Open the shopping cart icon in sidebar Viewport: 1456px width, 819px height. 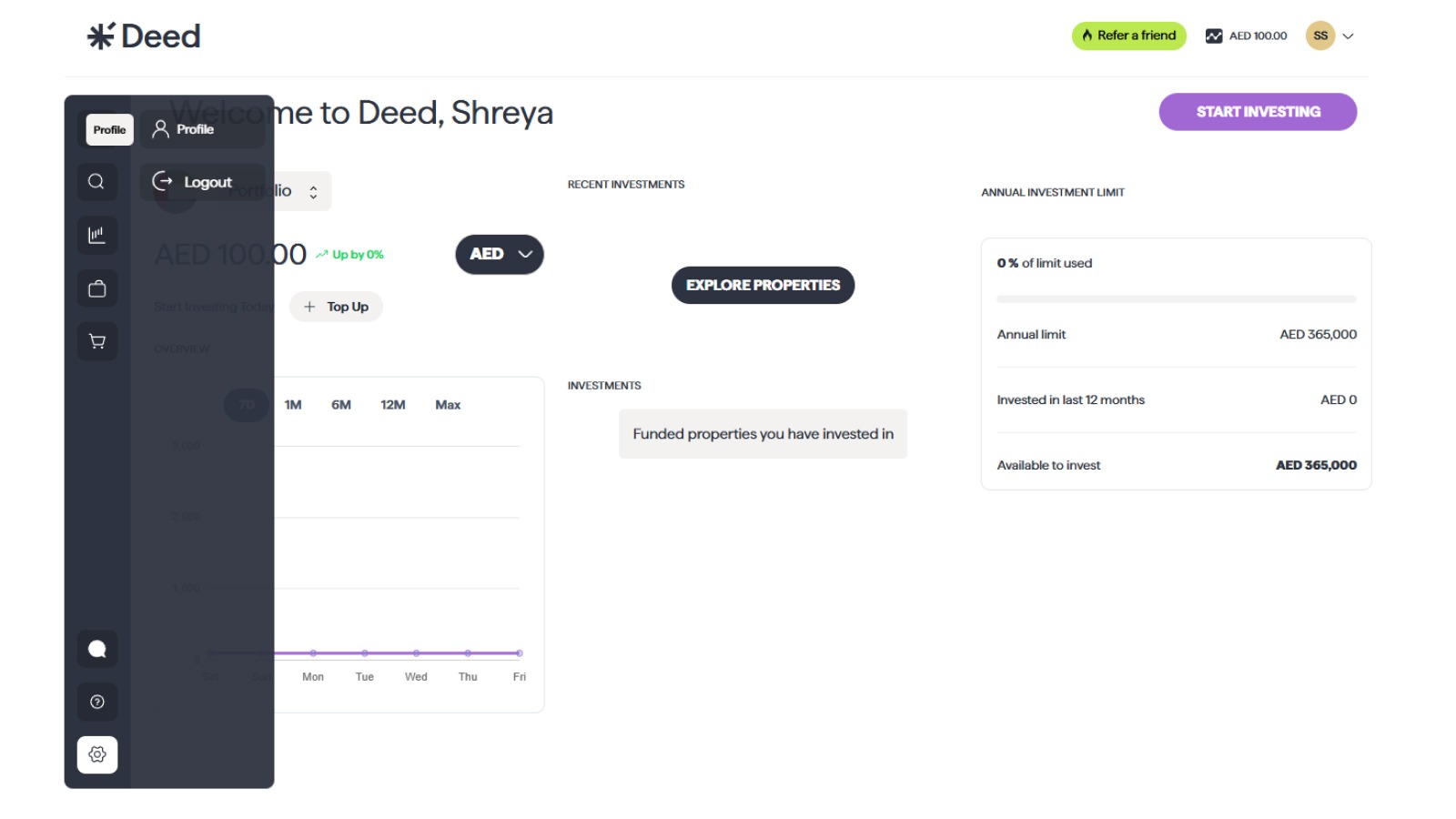pos(96,341)
